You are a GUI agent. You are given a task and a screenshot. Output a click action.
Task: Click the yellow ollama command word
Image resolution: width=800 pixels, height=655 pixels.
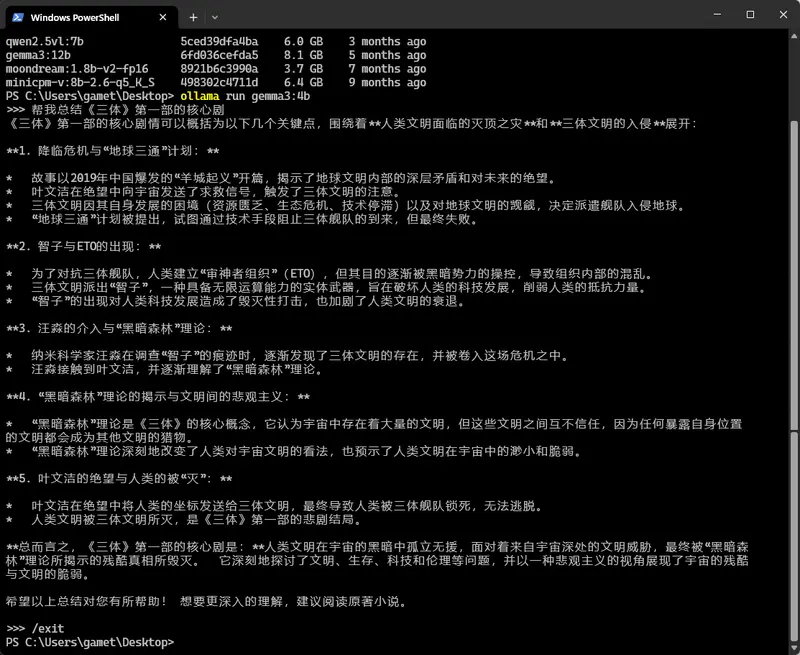(200, 96)
